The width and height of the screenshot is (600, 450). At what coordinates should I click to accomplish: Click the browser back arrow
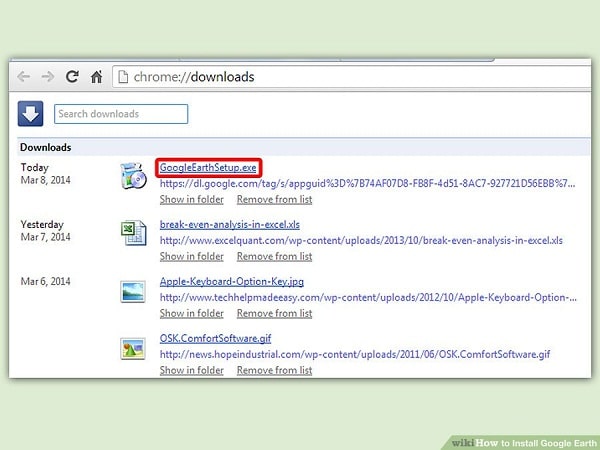(24, 77)
